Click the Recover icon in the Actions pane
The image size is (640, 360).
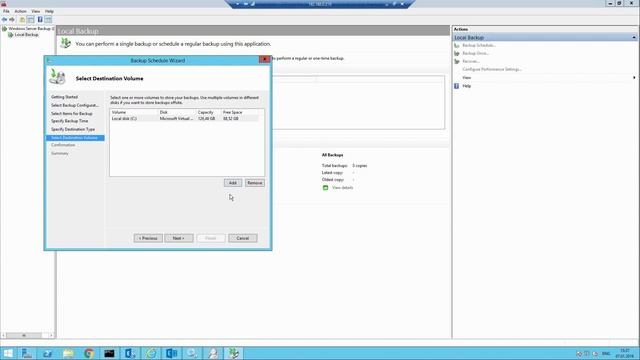point(457,61)
